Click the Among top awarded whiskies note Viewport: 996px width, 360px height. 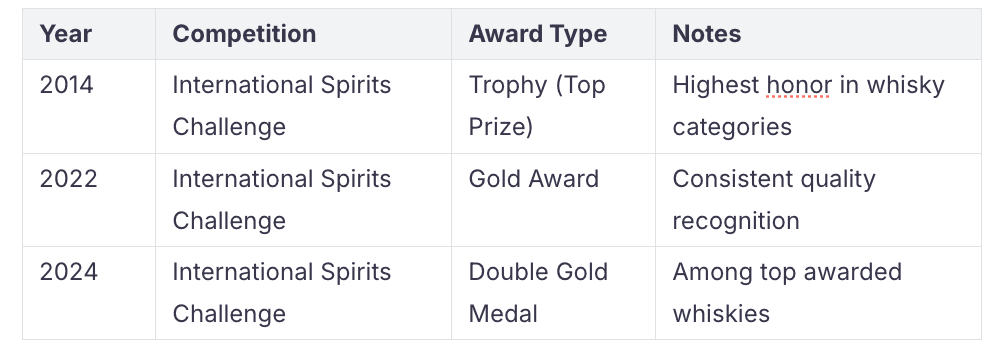(787, 293)
